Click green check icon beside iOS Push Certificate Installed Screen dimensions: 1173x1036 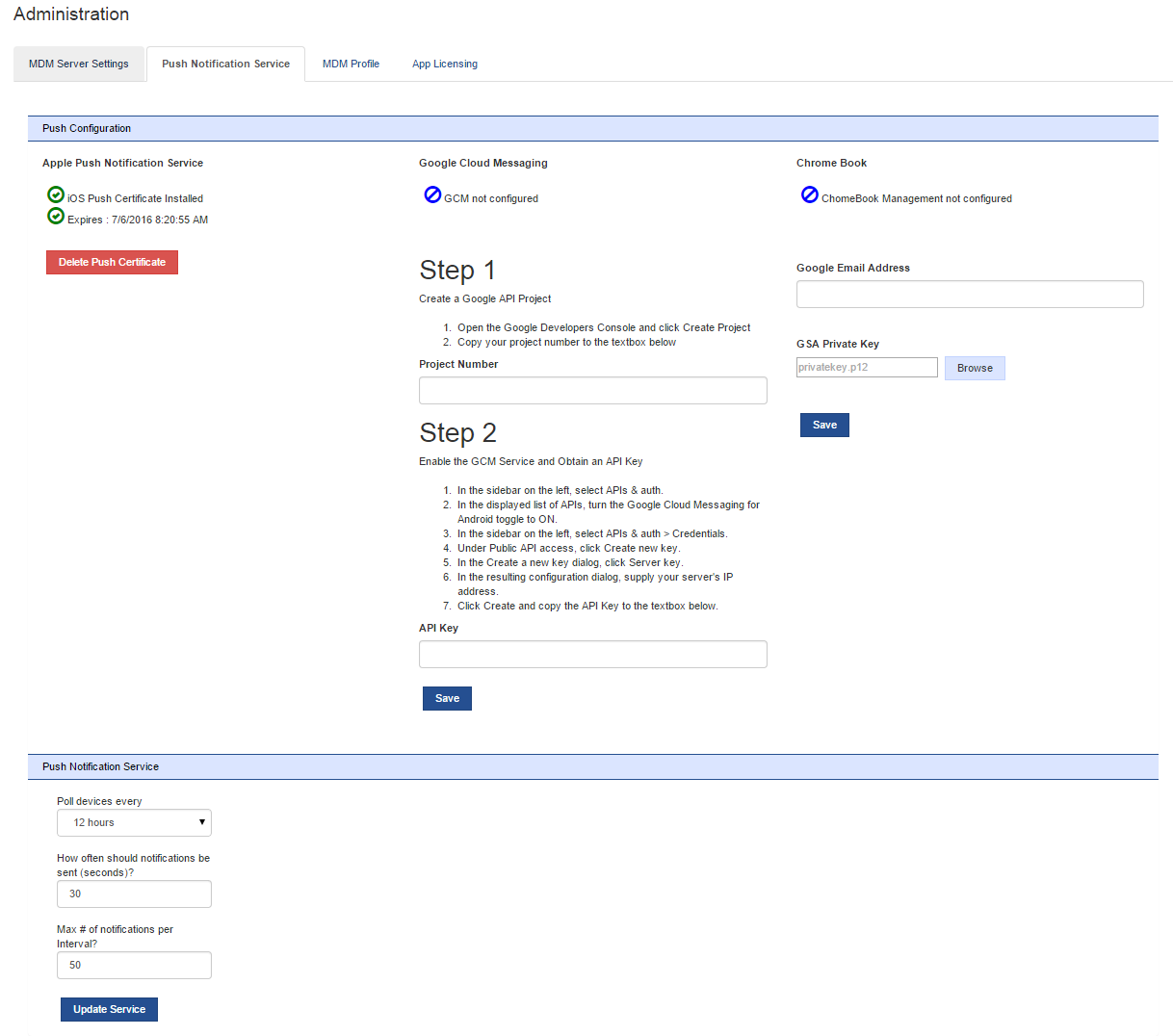click(56, 195)
